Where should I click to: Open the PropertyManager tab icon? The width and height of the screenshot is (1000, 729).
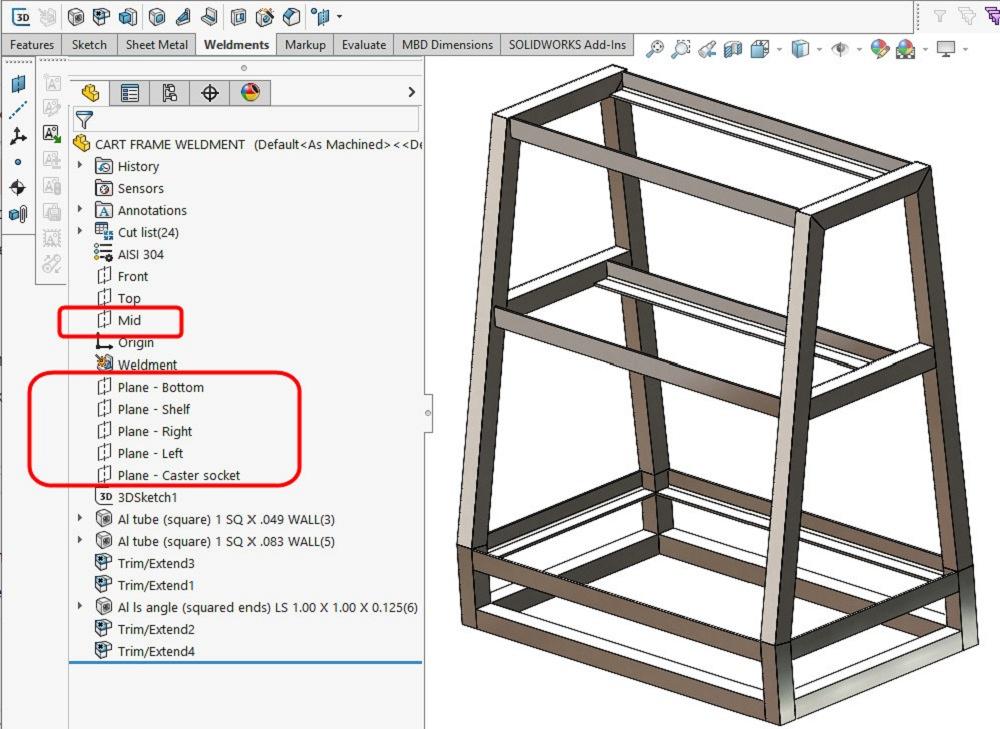click(130, 93)
